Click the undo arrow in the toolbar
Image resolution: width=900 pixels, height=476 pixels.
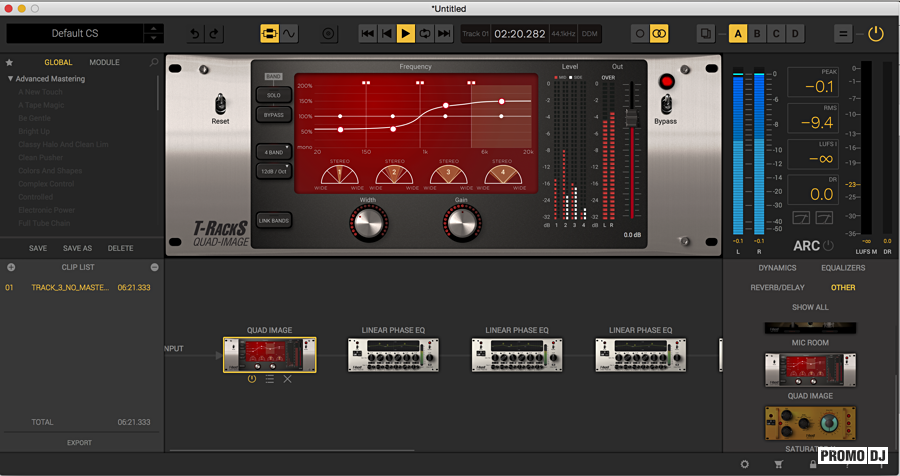coord(195,34)
